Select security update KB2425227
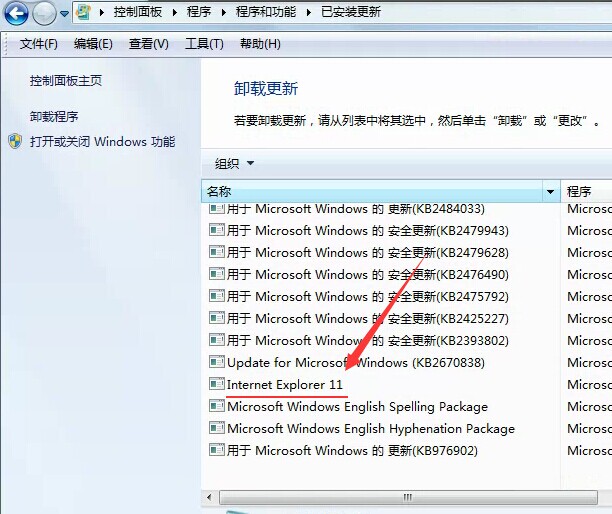The height and width of the screenshot is (514, 612). (x=359, y=318)
